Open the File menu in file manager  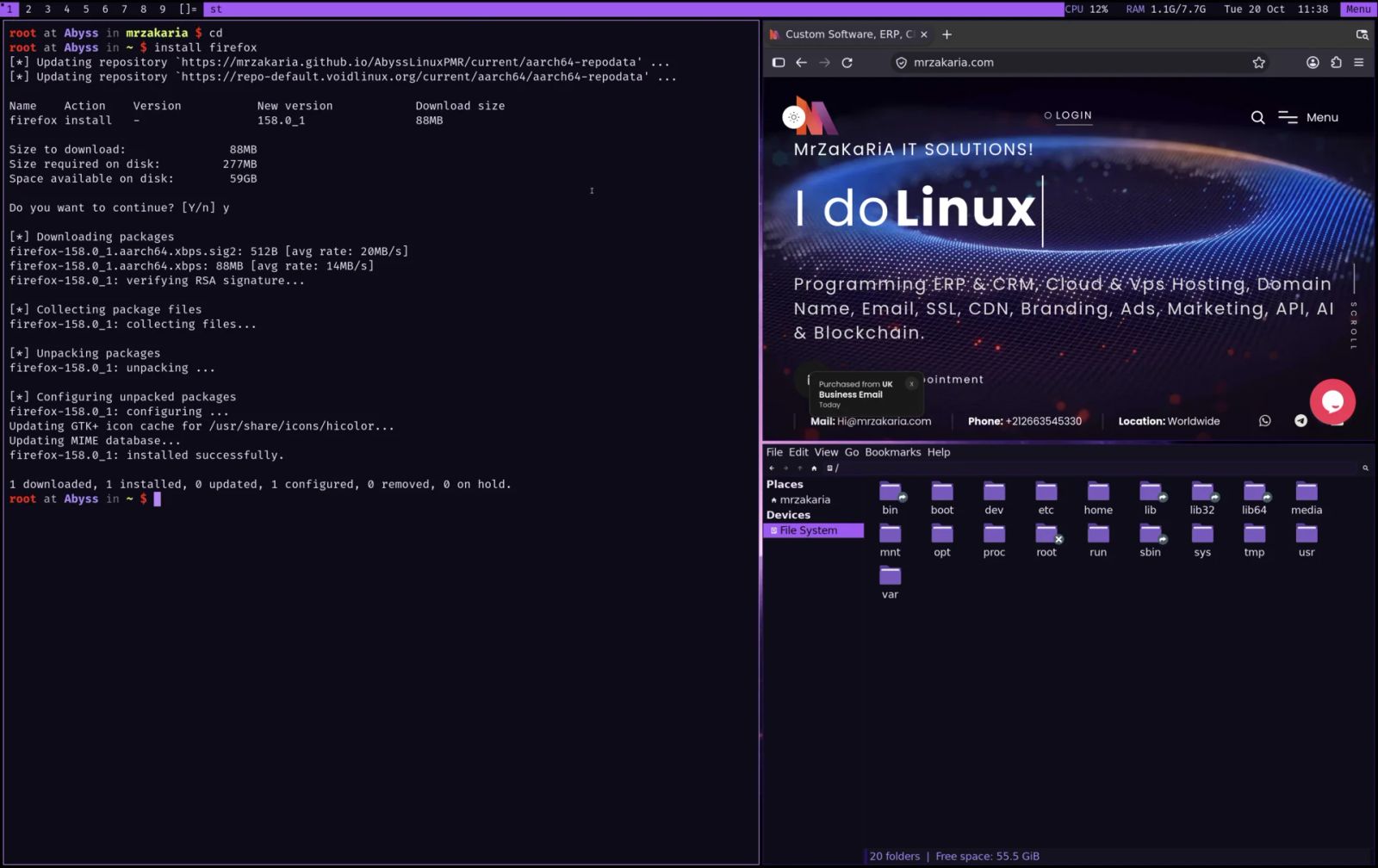pyautogui.click(x=774, y=452)
